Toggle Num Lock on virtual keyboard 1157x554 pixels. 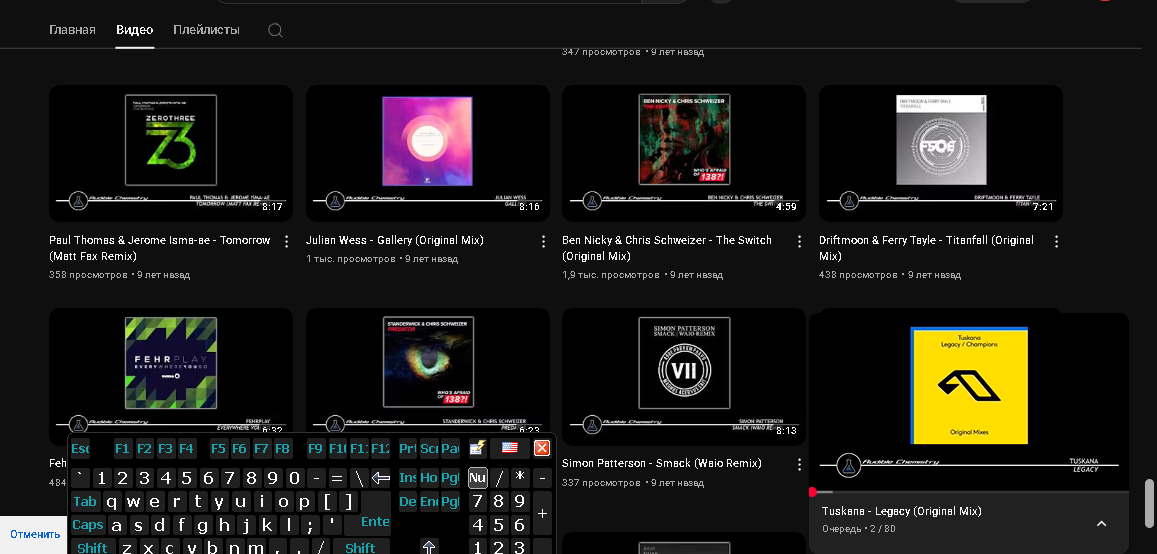click(x=478, y=478)
